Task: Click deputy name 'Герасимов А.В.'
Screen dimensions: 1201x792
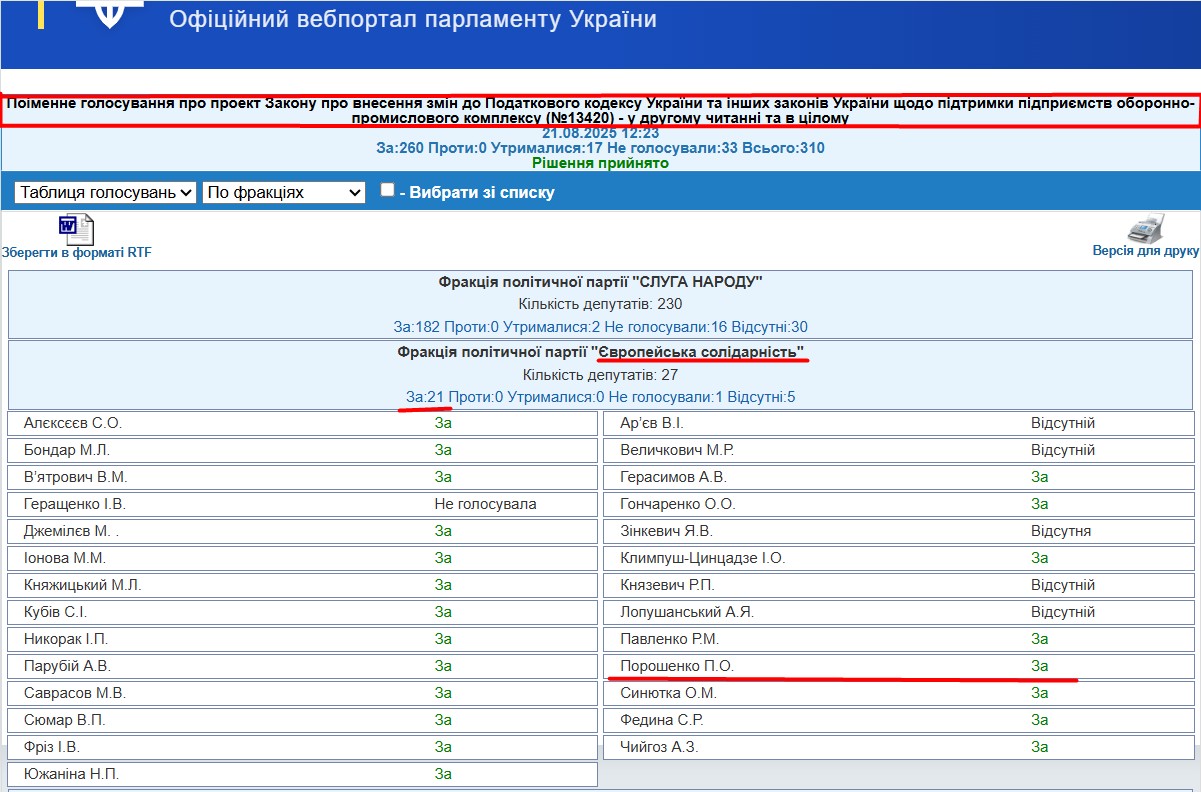Action: (673, 477)
